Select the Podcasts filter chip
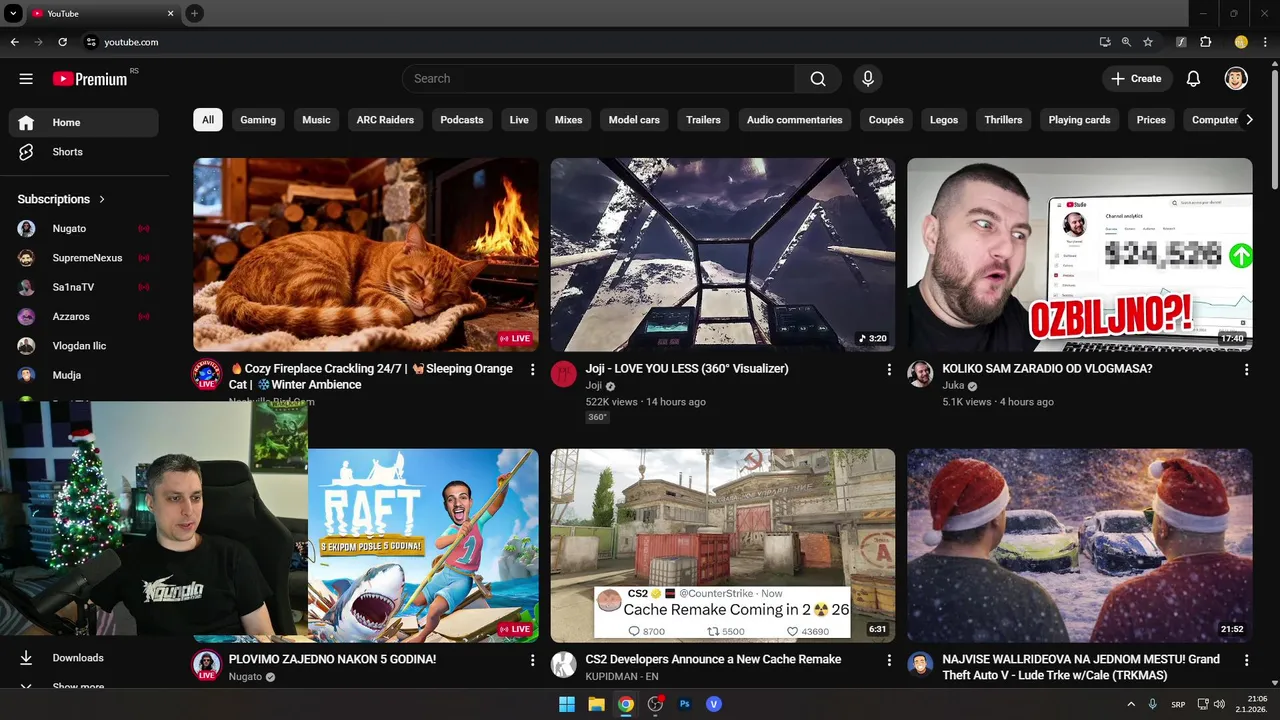1280x720 pixels. 462,120
